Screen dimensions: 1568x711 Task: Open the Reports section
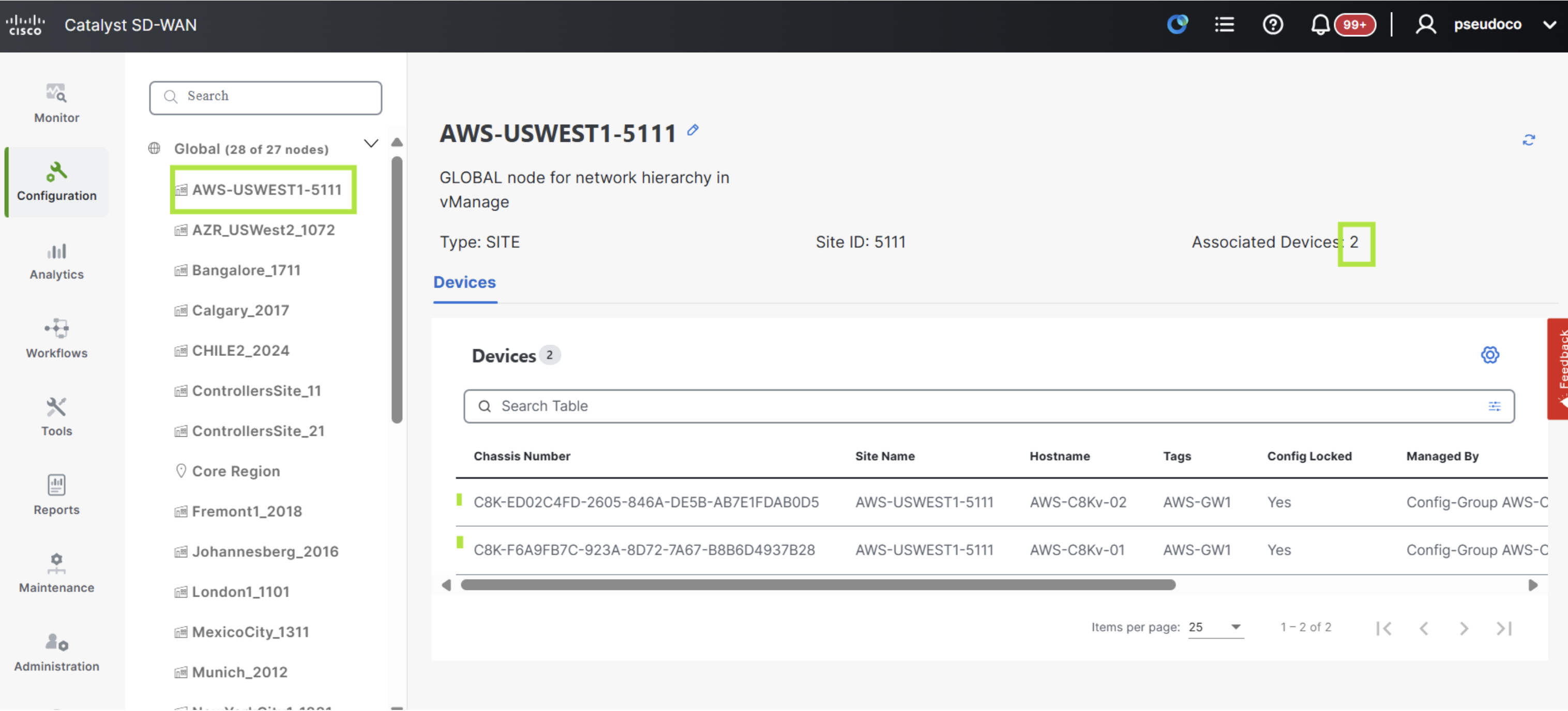(56, 496)
